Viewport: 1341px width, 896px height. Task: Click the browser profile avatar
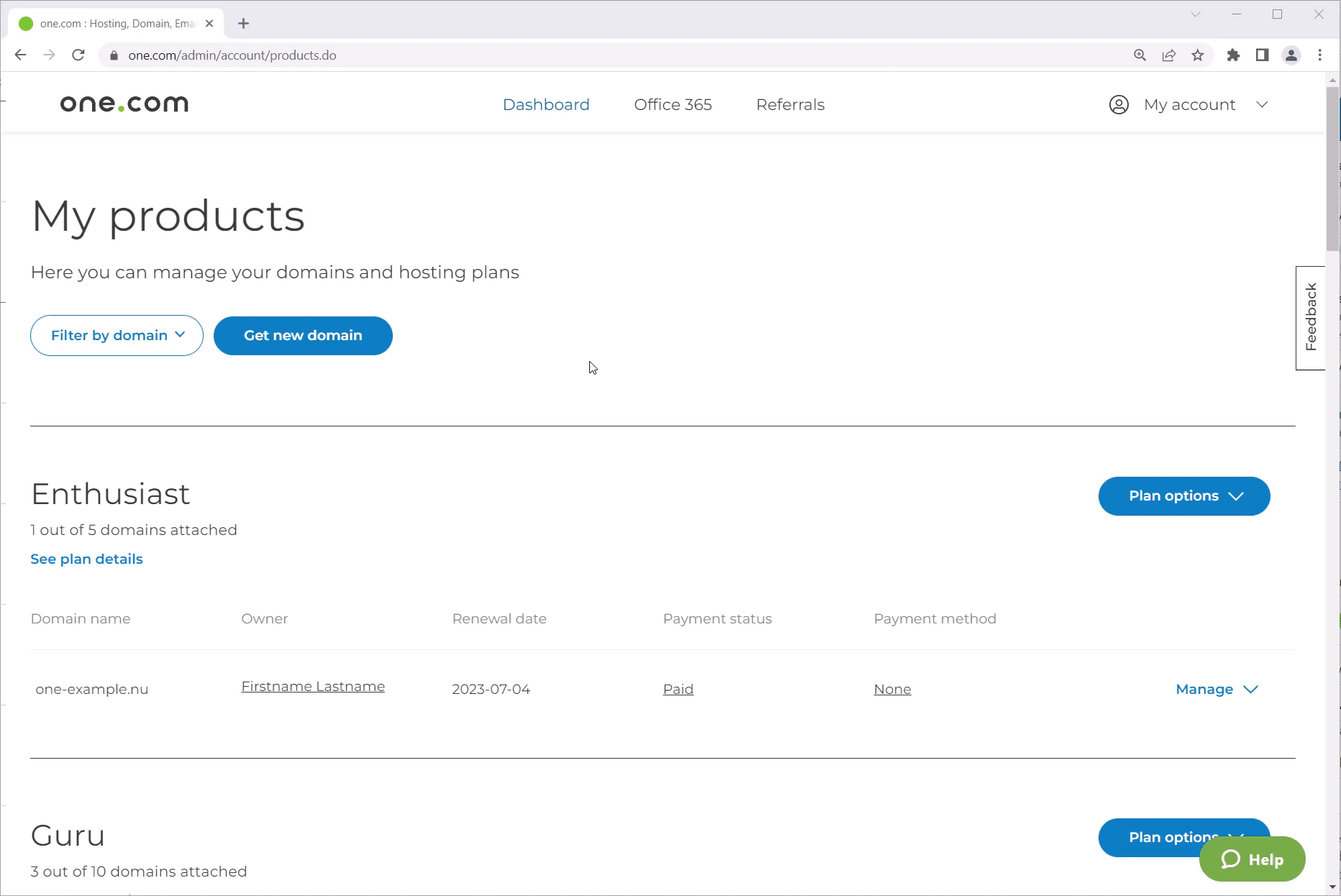[1291, 55]
